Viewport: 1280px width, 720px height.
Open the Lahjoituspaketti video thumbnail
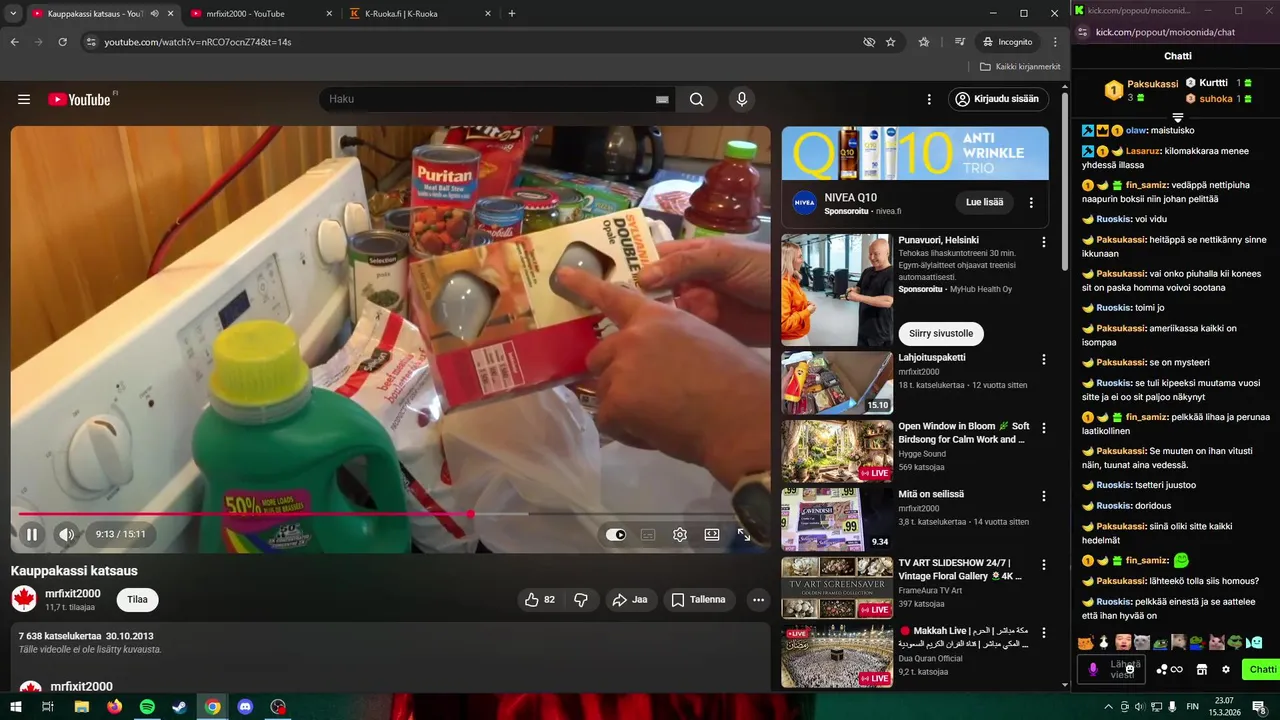tap(837, 382)
